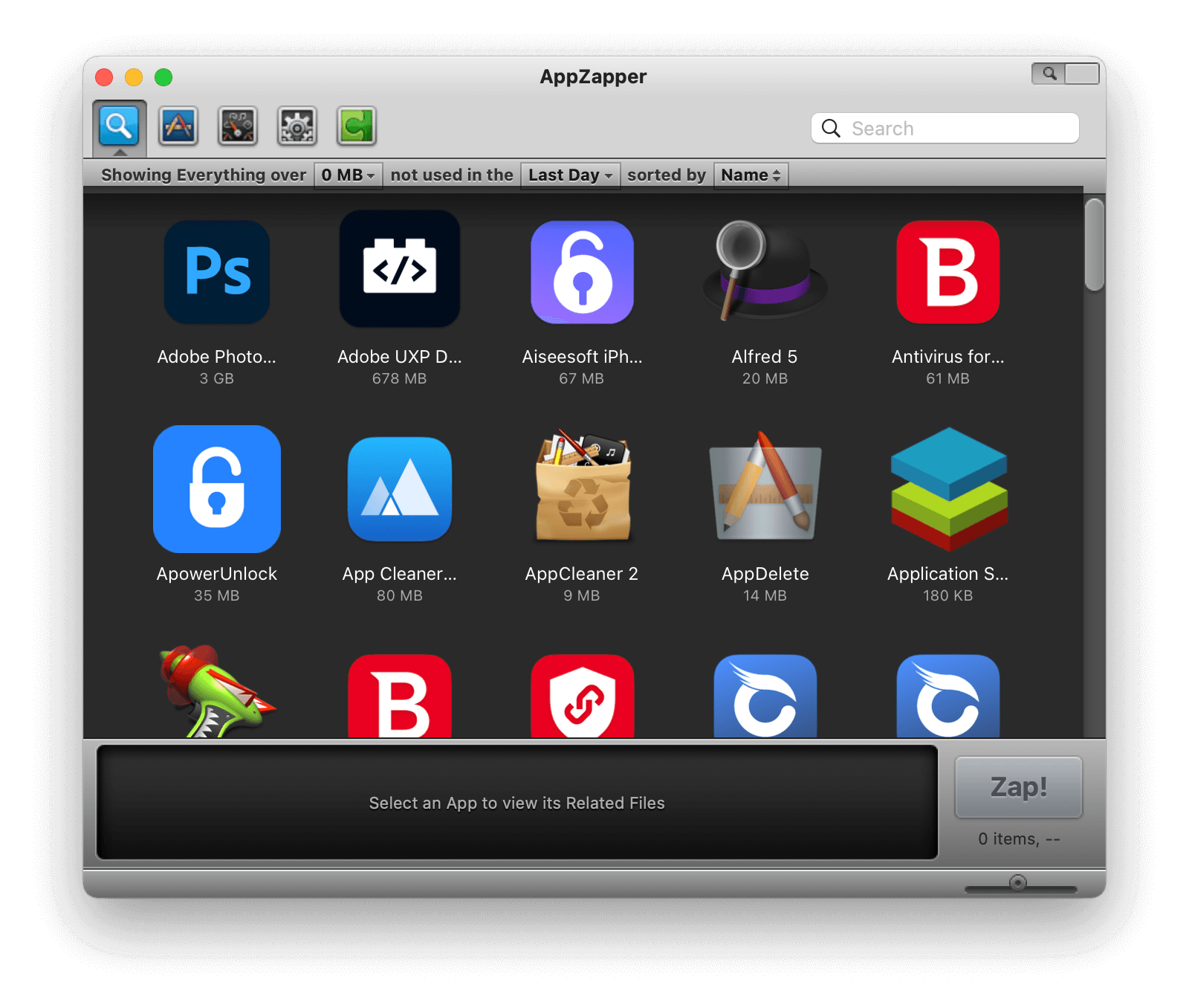Screen dimensions: 1189x1008
Task: Click the '0 items, --' status text
Action: tap(1019, 839)
